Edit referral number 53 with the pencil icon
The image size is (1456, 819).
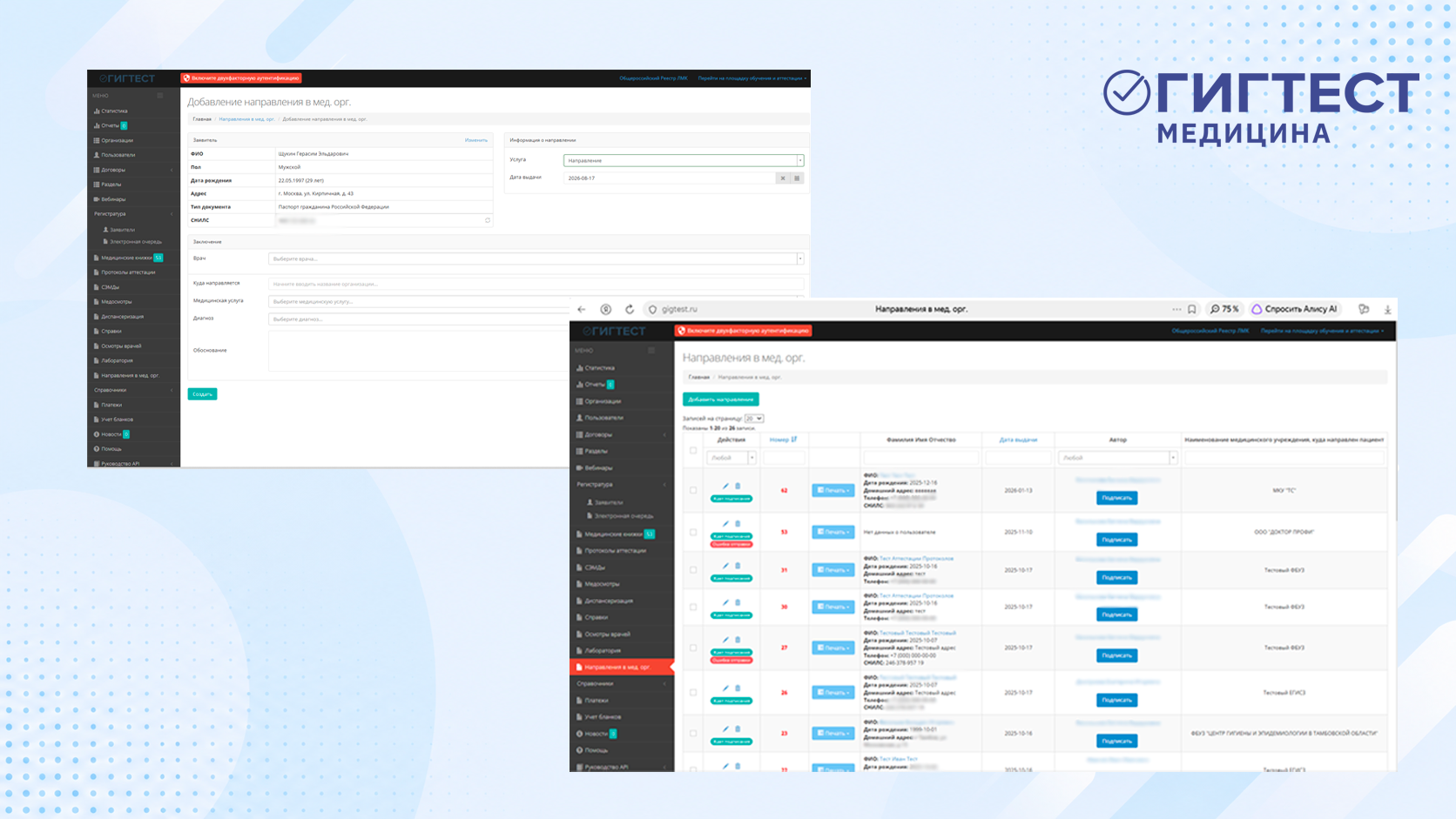click(x=725, y=523)
